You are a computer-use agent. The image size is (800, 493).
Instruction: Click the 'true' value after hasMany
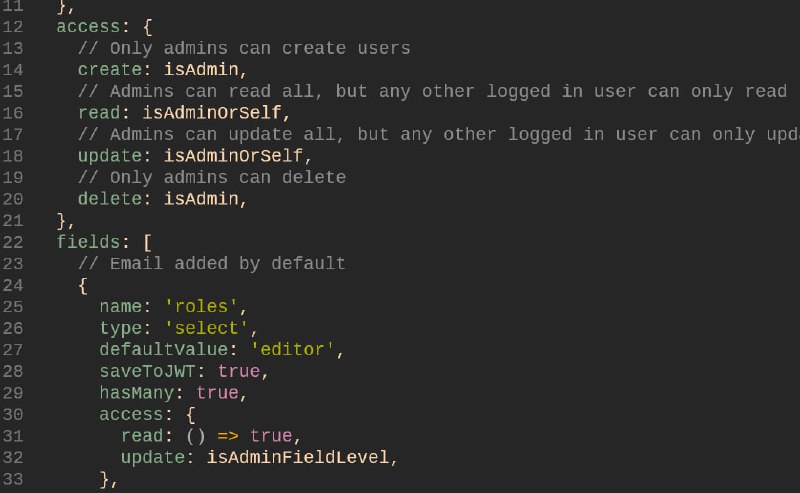[217, 393]
